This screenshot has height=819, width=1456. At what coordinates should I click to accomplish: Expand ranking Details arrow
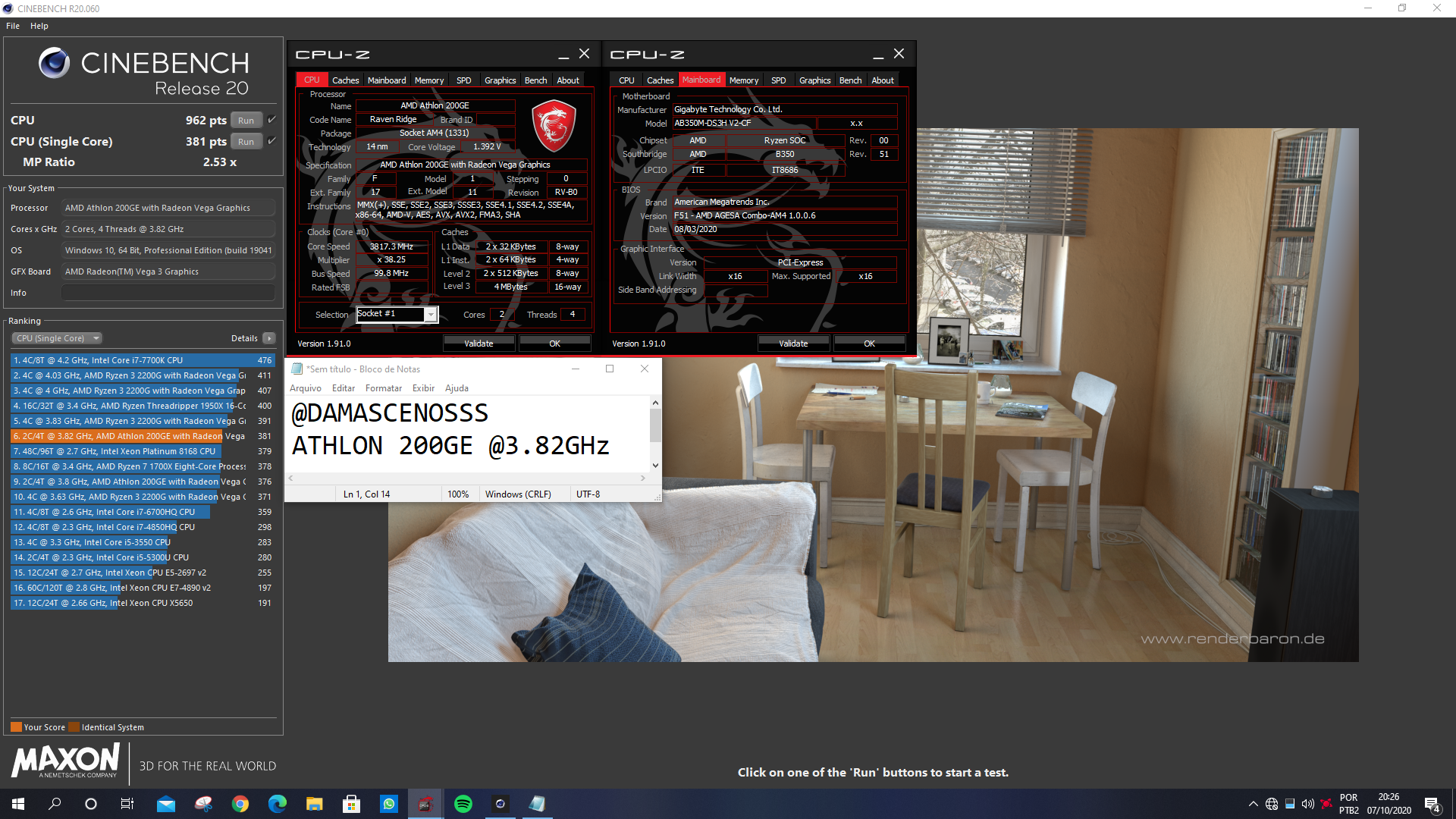(269, 338)
